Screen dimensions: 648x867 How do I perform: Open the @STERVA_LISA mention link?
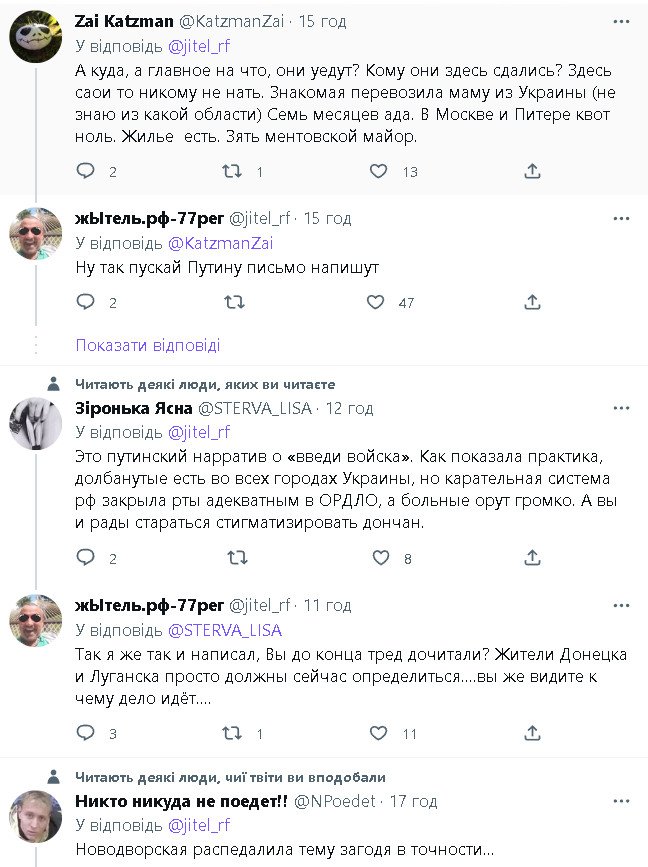(x=224, y=630)
